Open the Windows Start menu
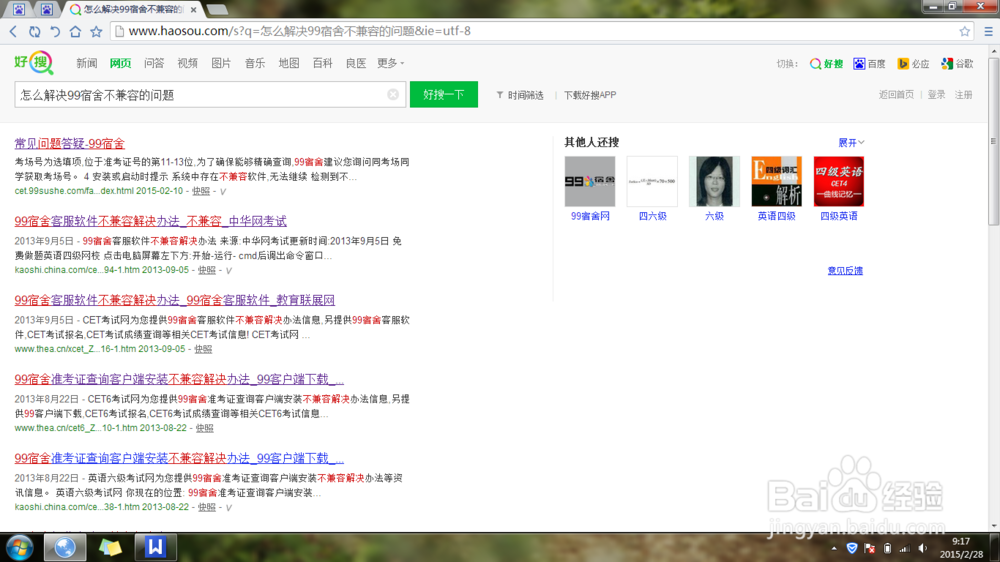The height and width of the screenshot is (562, 1000). point(19,547)
